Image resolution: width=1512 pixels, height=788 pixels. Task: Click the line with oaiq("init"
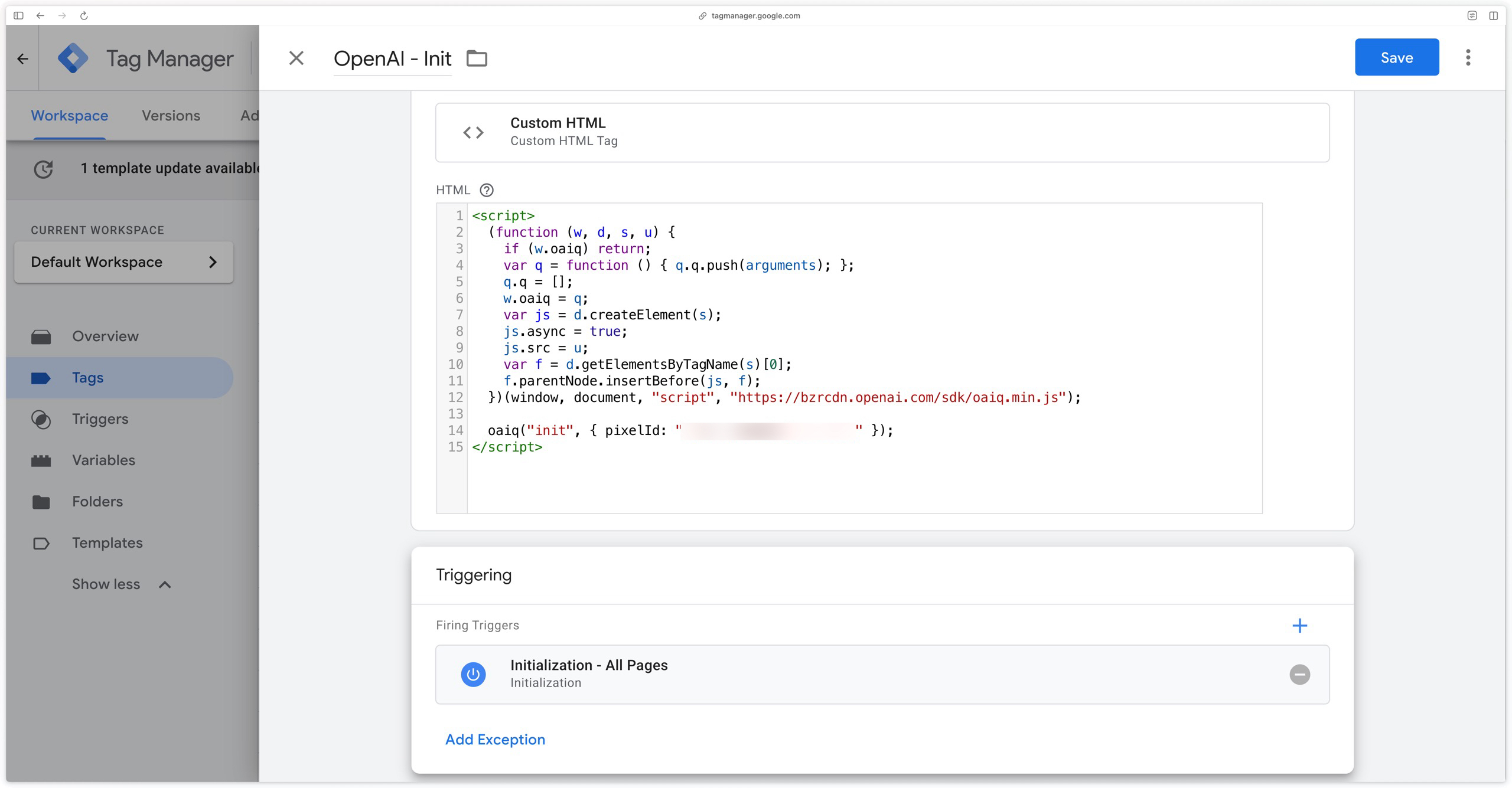click(690, 431)
